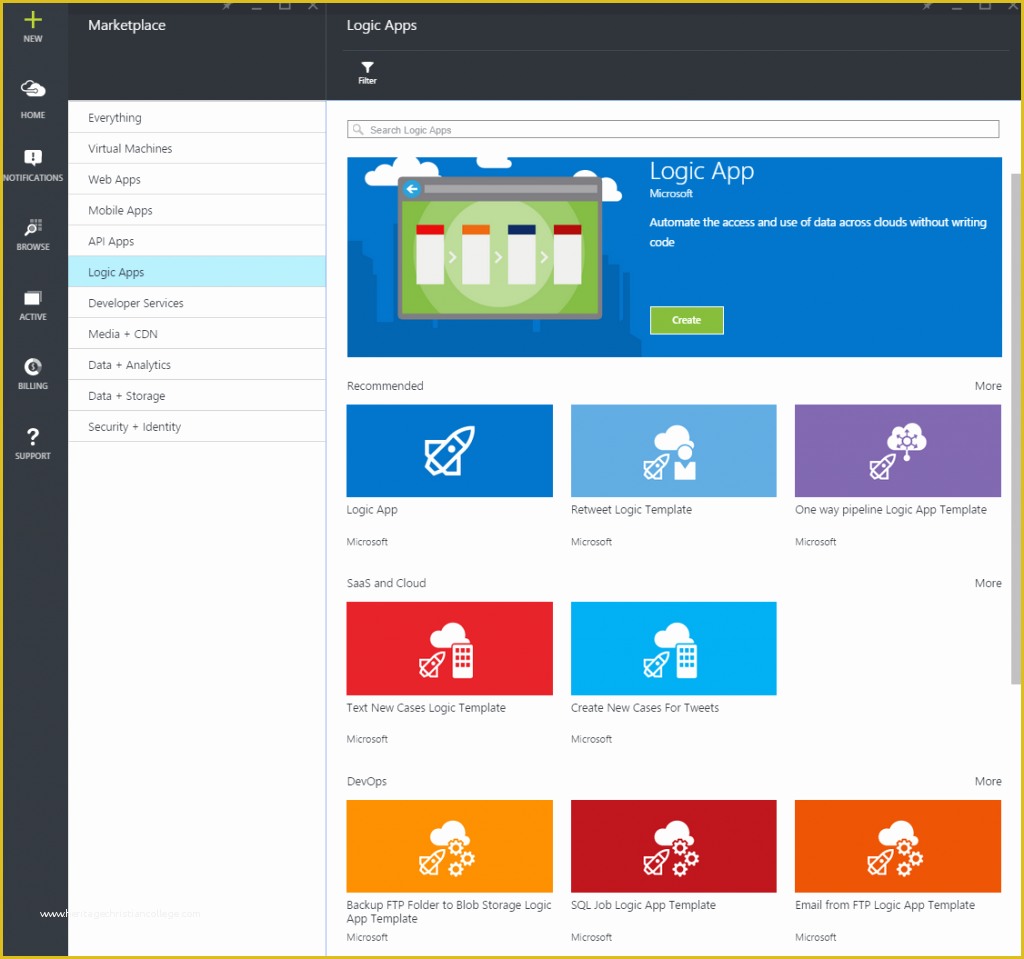This screenshot has width=1024, height=959.
Task: Open the Home cloud icon
Action: 33,88
